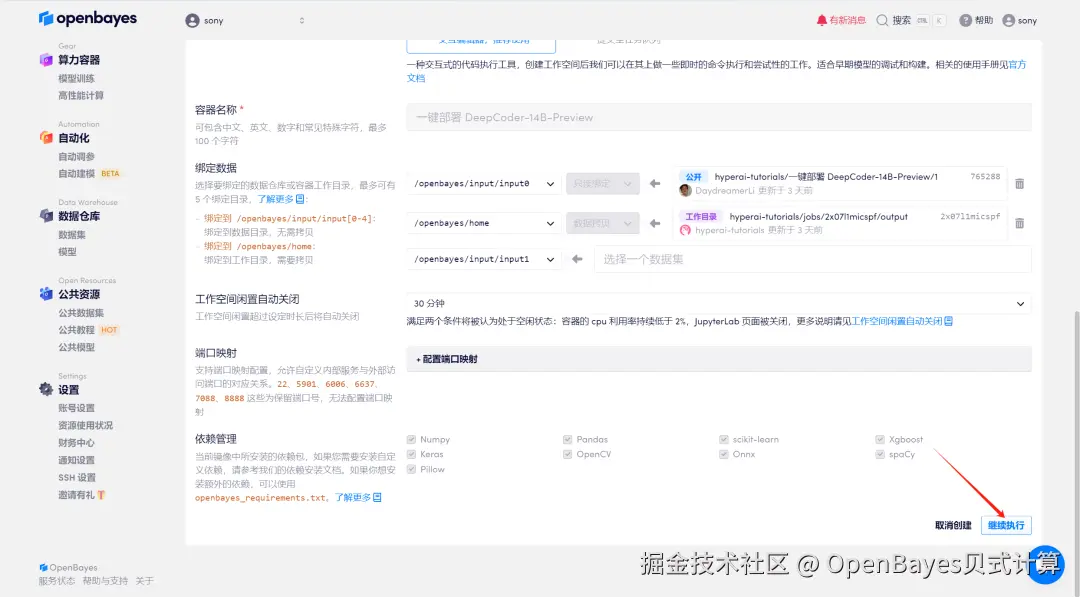
Task: Toggle the Onnx checkbox
Action: 724,454
